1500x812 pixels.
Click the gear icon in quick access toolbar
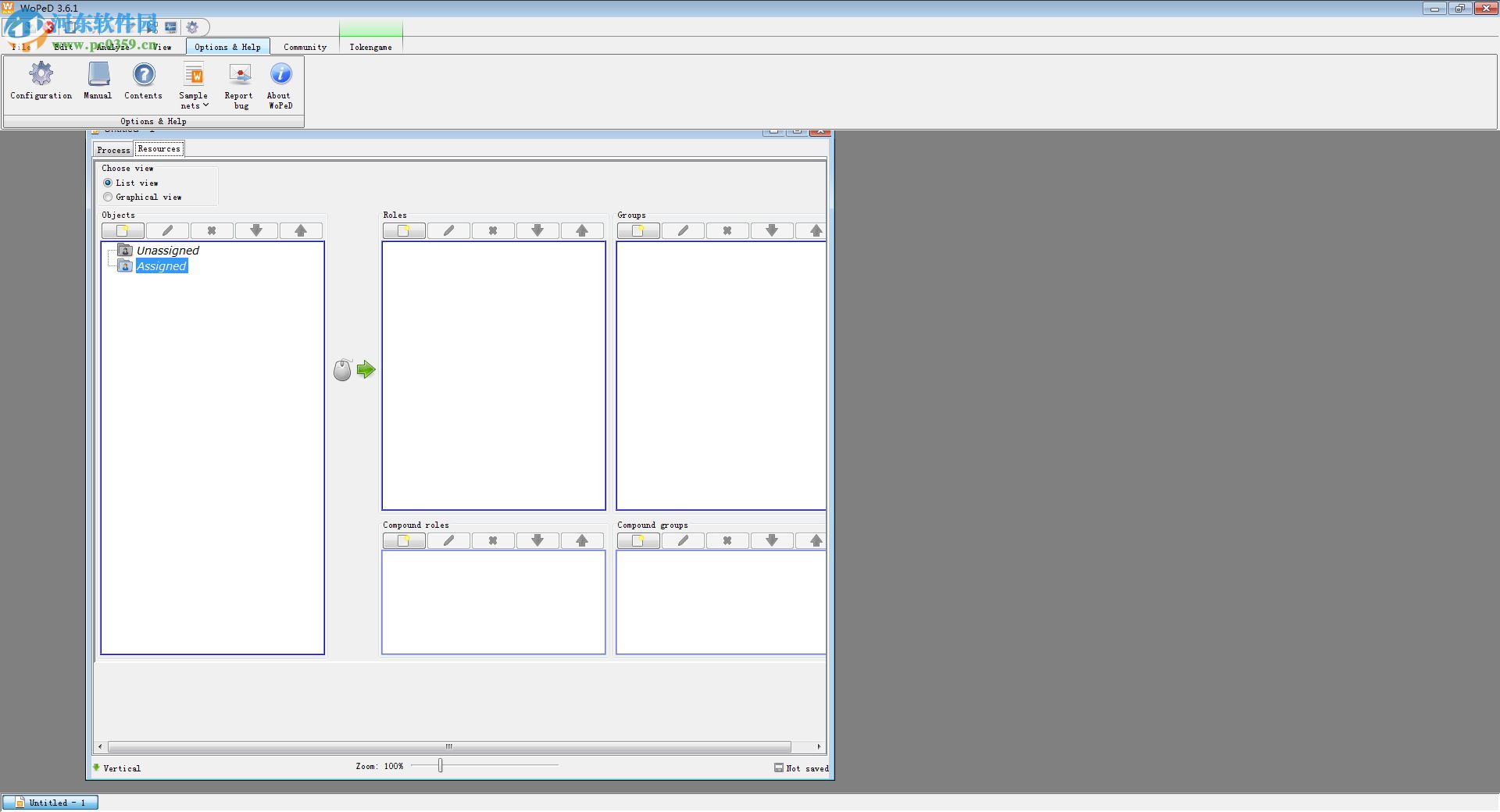[192, 27]
